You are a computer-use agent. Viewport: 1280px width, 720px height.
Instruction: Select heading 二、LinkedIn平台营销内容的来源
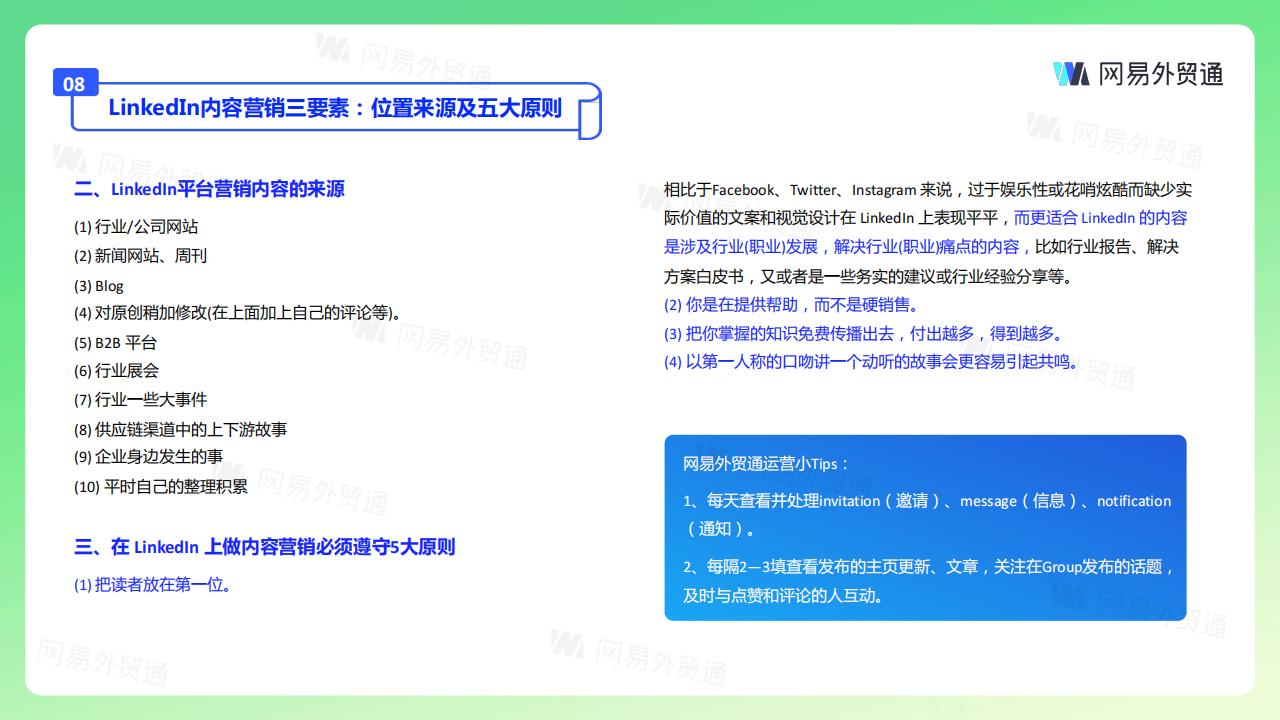(210, 189)
